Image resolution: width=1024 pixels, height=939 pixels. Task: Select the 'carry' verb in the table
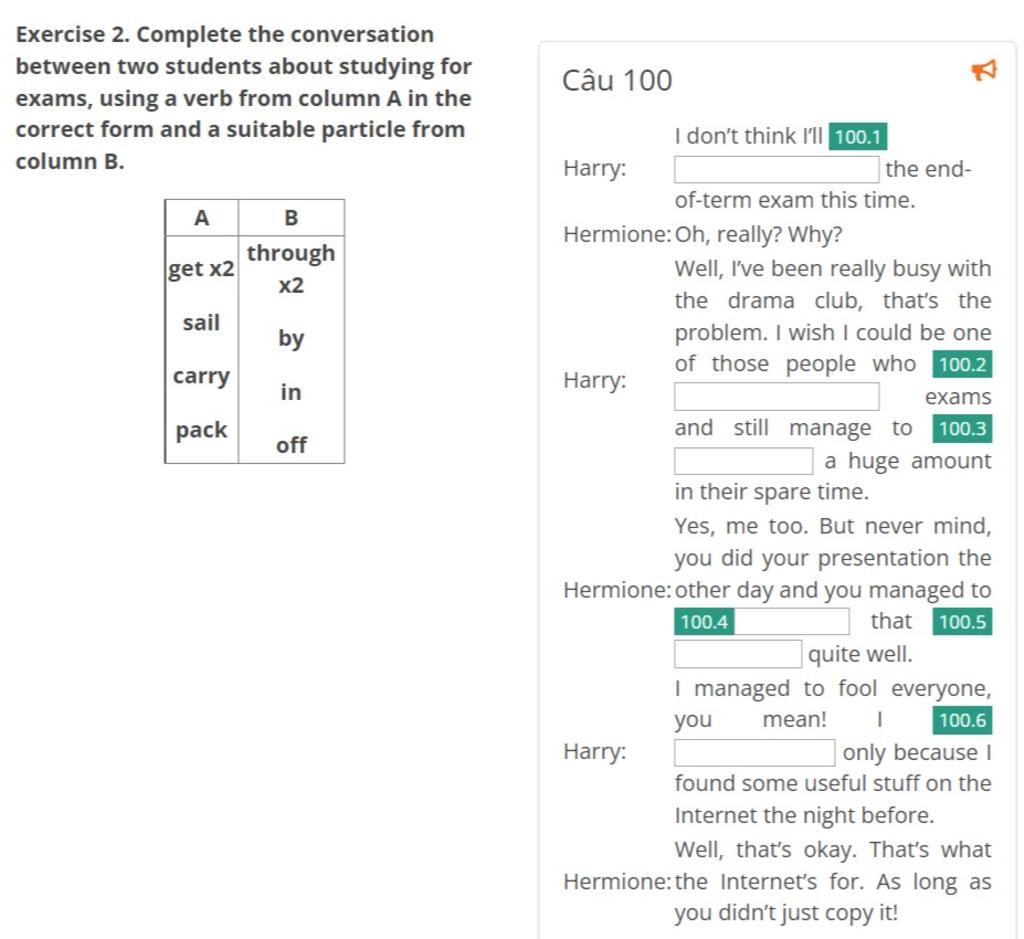(x=201, y=377)
